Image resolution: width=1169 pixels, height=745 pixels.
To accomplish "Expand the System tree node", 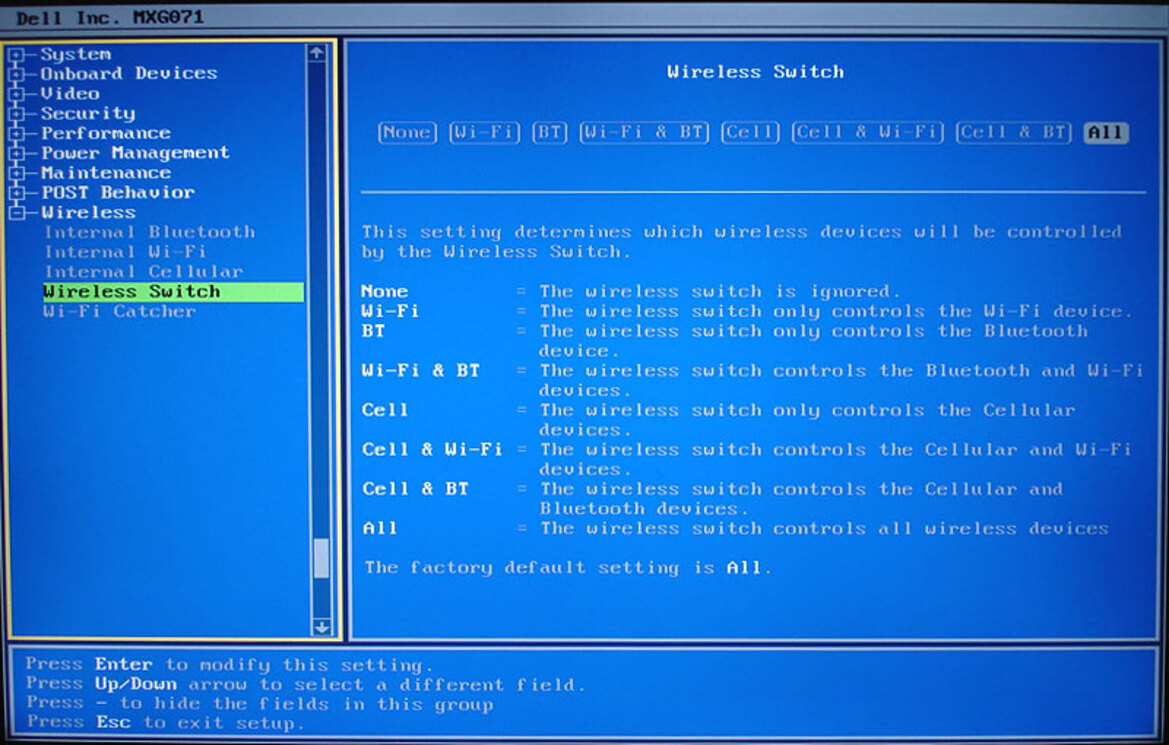I will [x=16, y=54].
